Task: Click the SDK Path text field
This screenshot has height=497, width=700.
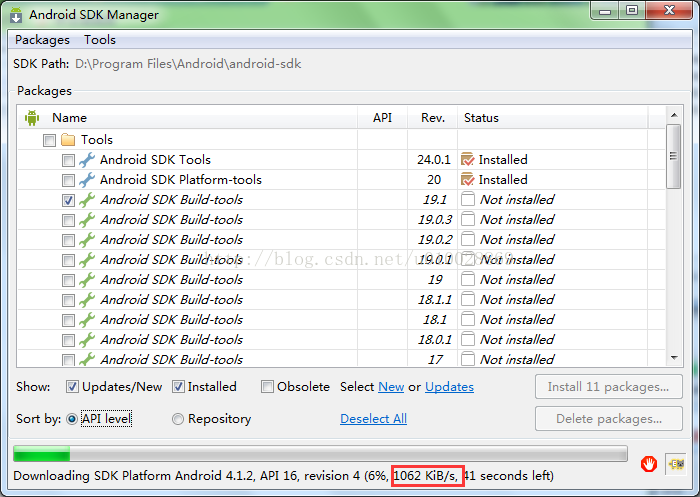Action: pyautogui.click(x=188, y=64)
